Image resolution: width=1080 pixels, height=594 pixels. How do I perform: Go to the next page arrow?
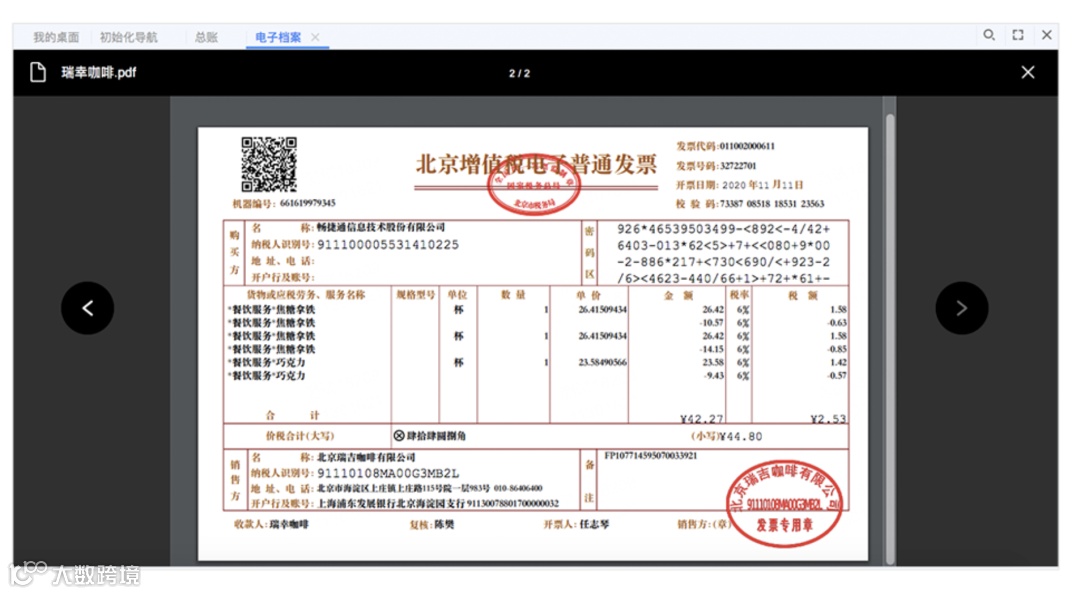click(x=962, y=308)
